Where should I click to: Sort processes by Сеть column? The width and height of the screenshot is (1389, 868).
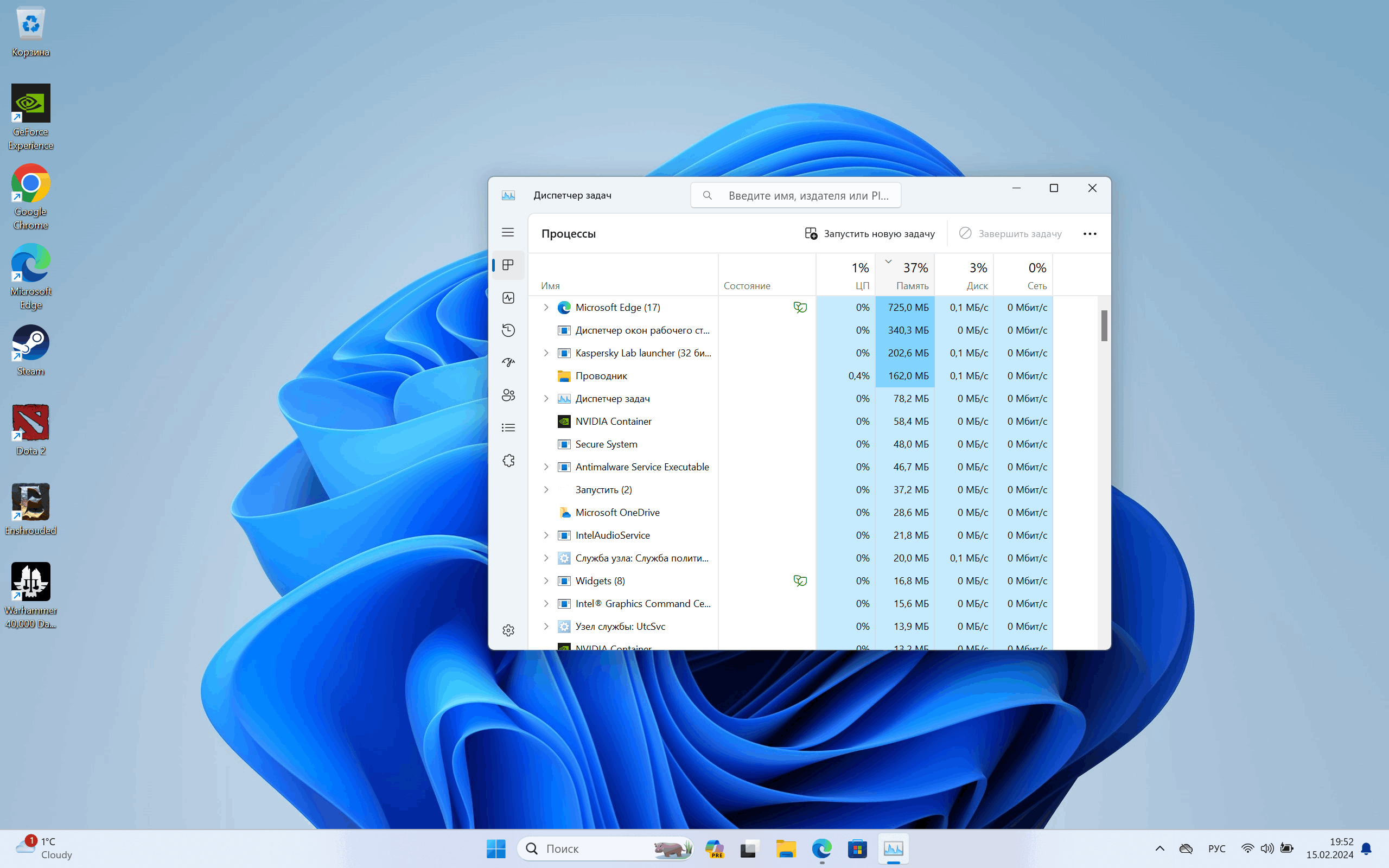[x=1023, y=275]
